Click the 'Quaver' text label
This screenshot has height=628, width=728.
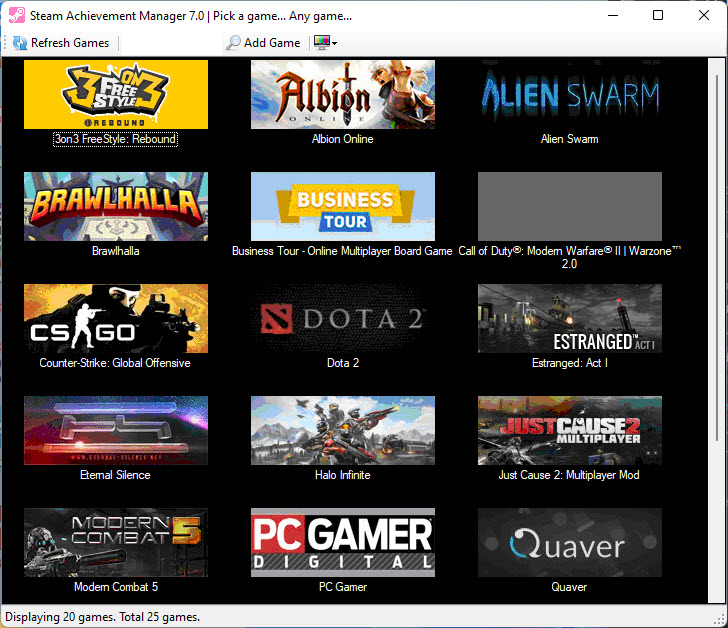point(569,587)
